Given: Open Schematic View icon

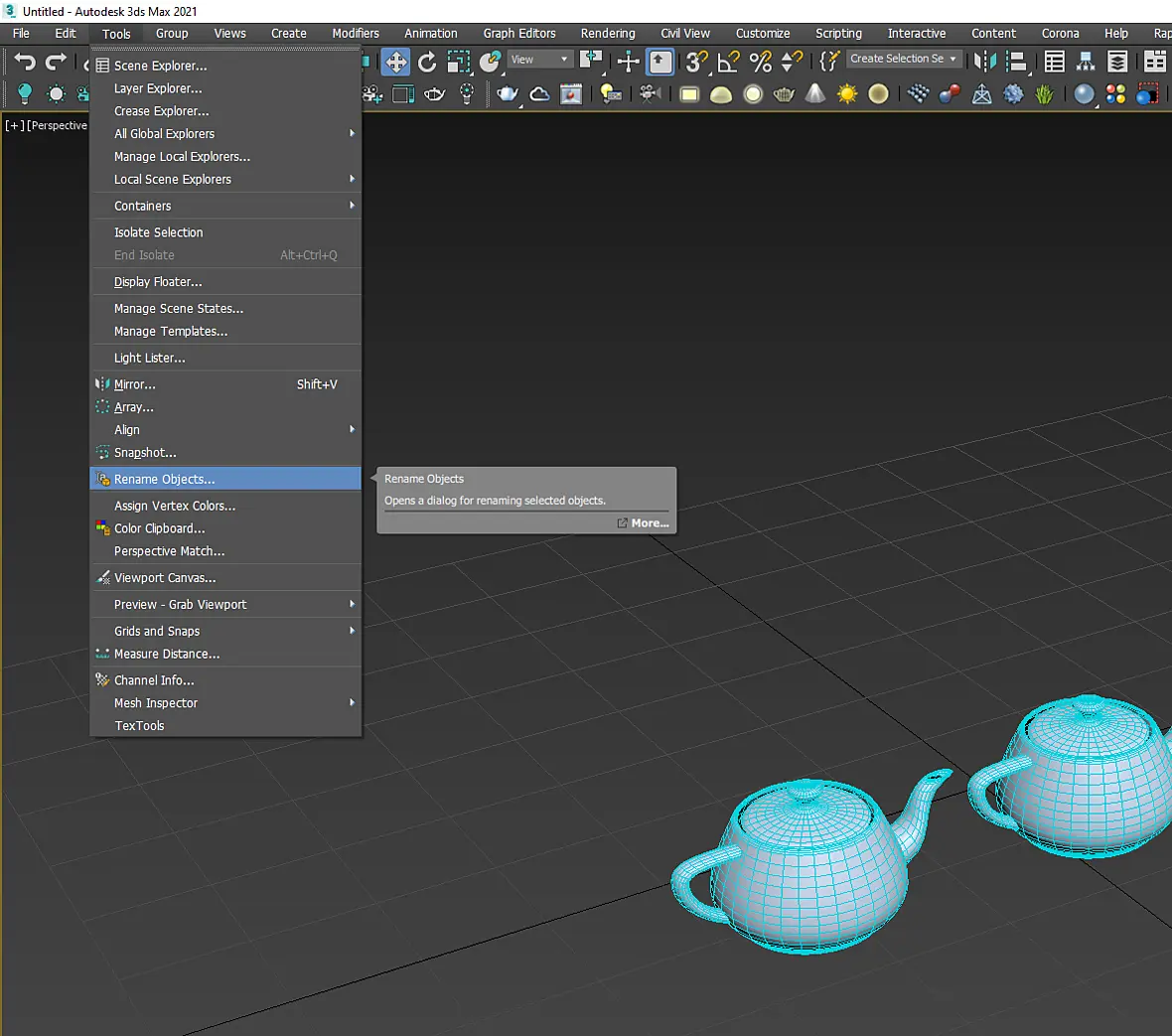Looking at the screenshot, I should tap(1086, 62).
